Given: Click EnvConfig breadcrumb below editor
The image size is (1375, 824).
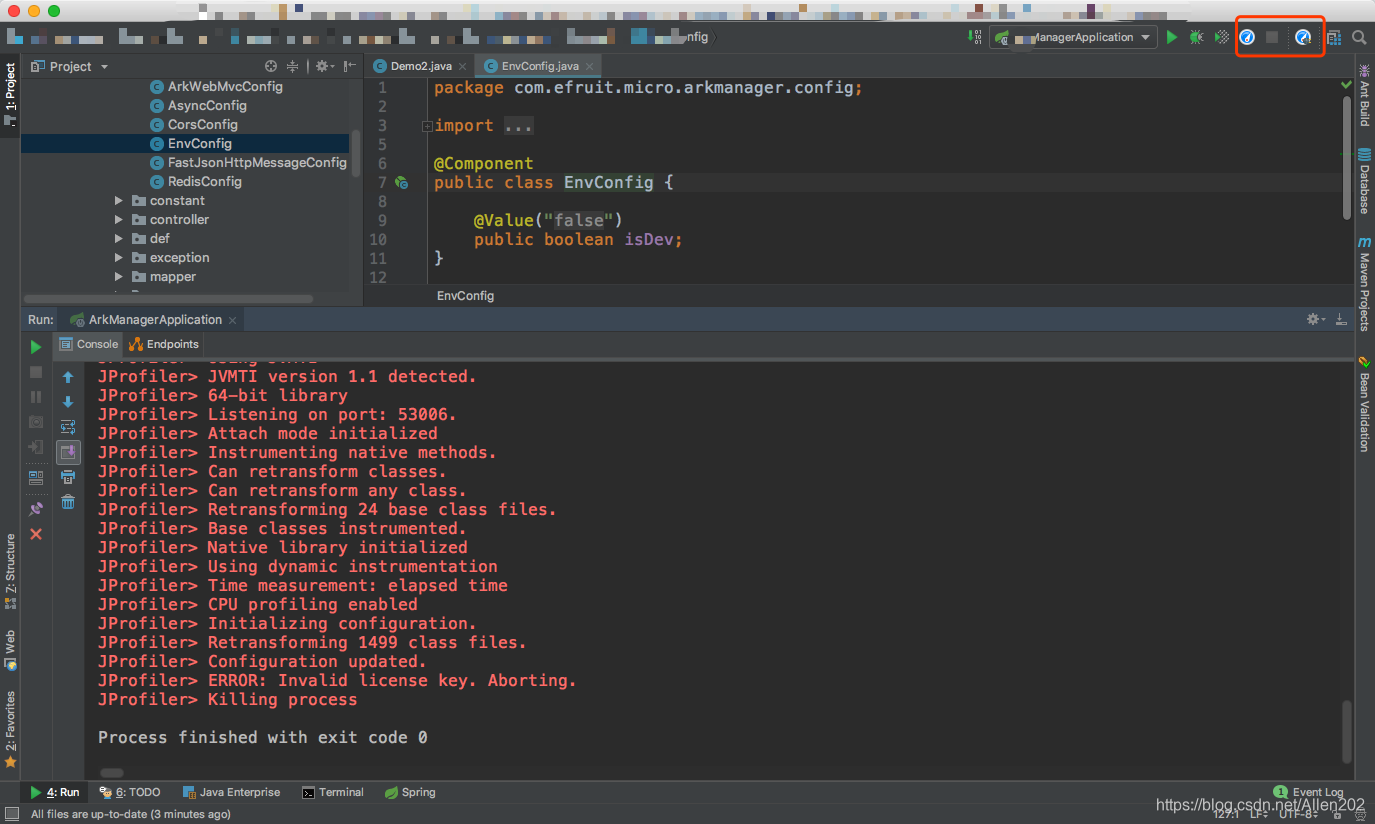Looking at the screenshot, I should (x=465, y=296).
